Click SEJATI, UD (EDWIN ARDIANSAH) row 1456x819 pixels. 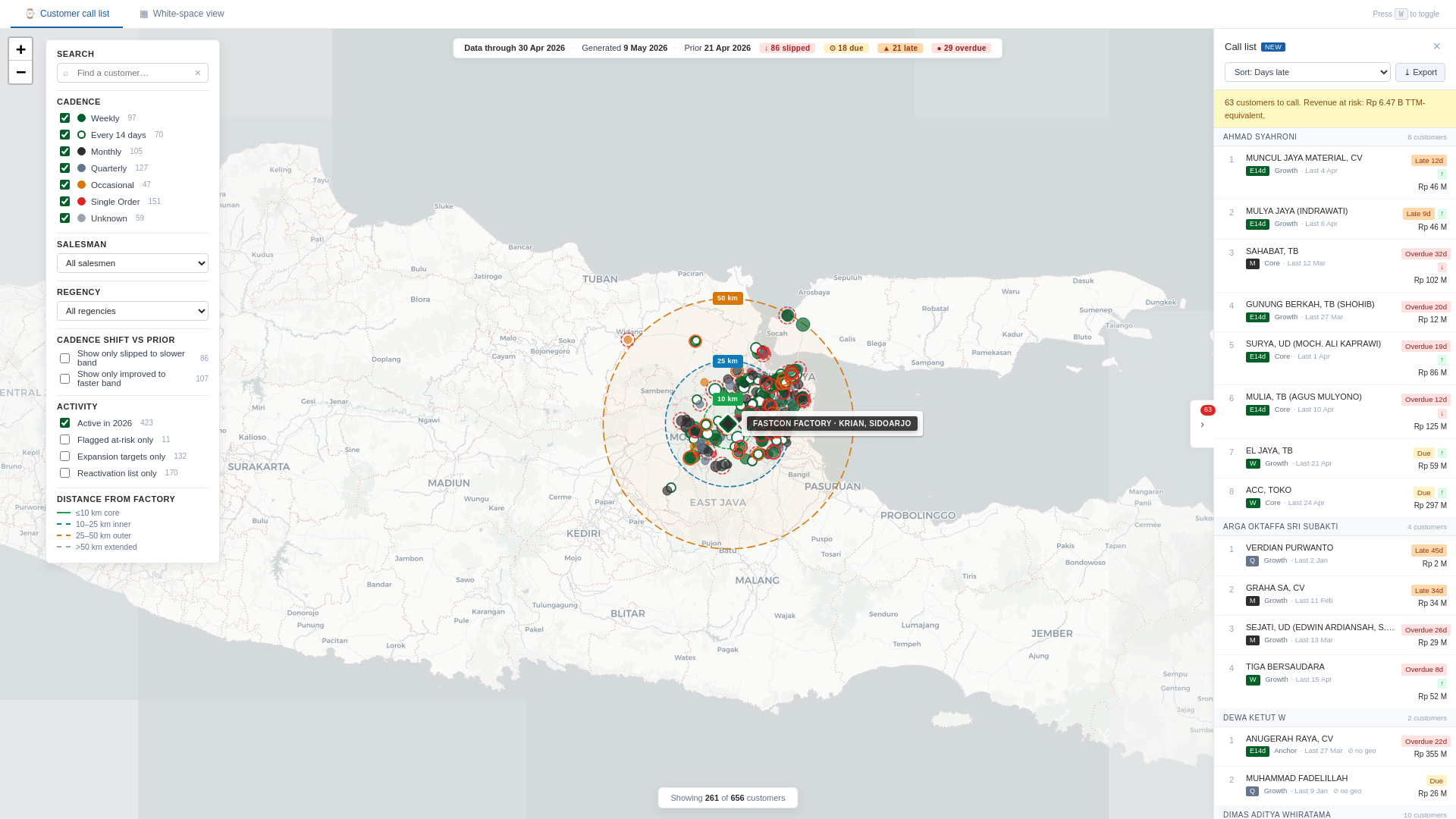tap(1335, 635)
